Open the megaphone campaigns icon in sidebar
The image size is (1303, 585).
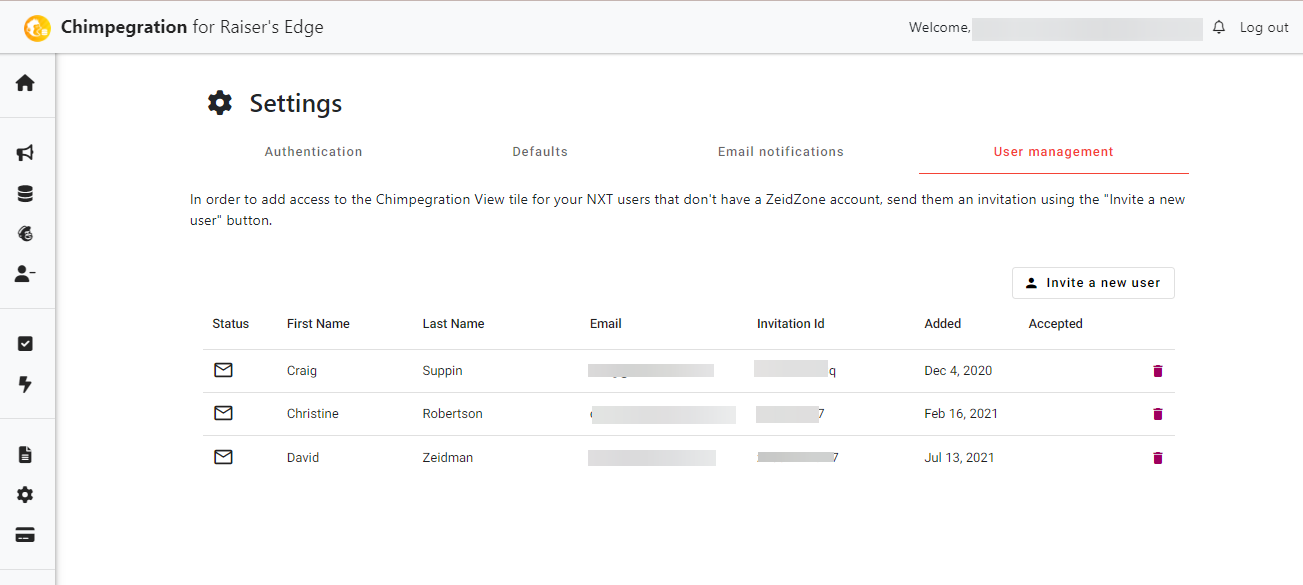[25, 153]
